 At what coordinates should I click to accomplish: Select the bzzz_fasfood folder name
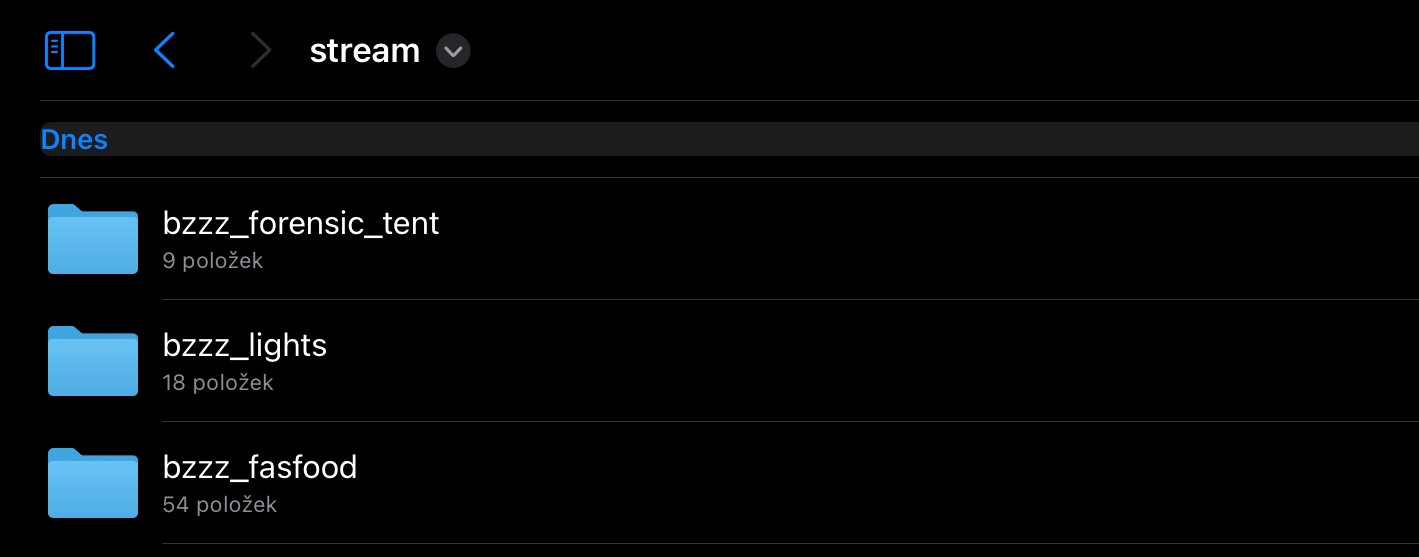(x=260, y=467)
